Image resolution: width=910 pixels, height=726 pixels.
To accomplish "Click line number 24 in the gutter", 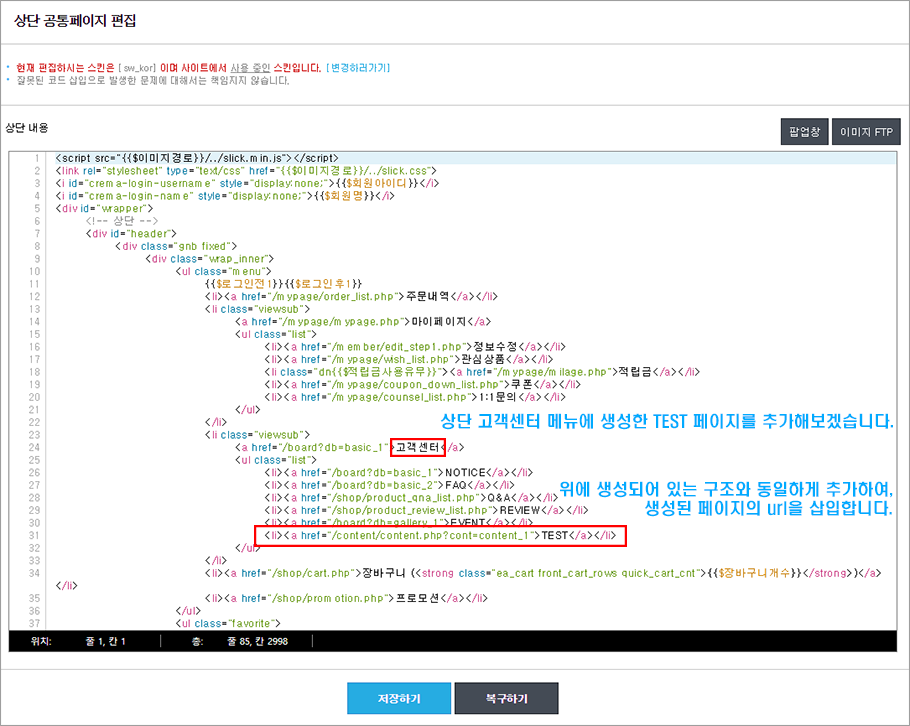I will click(34, 447).
